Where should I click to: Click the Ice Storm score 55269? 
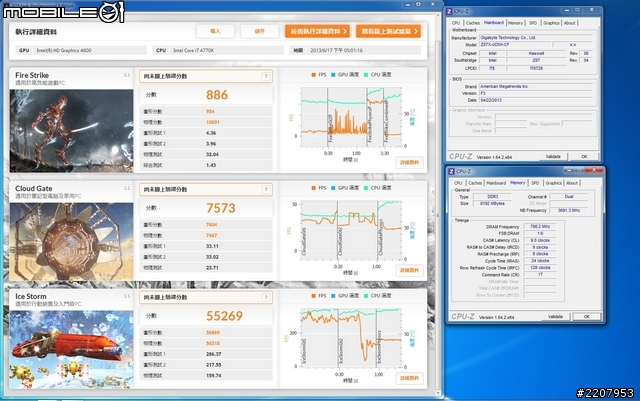coord(224,316)
